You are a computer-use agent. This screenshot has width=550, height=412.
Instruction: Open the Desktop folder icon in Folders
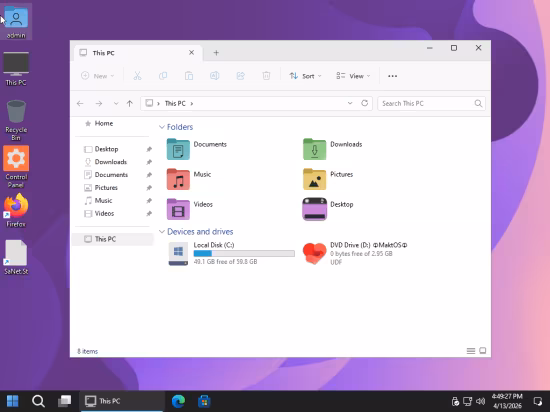click(x=315, y=209)
